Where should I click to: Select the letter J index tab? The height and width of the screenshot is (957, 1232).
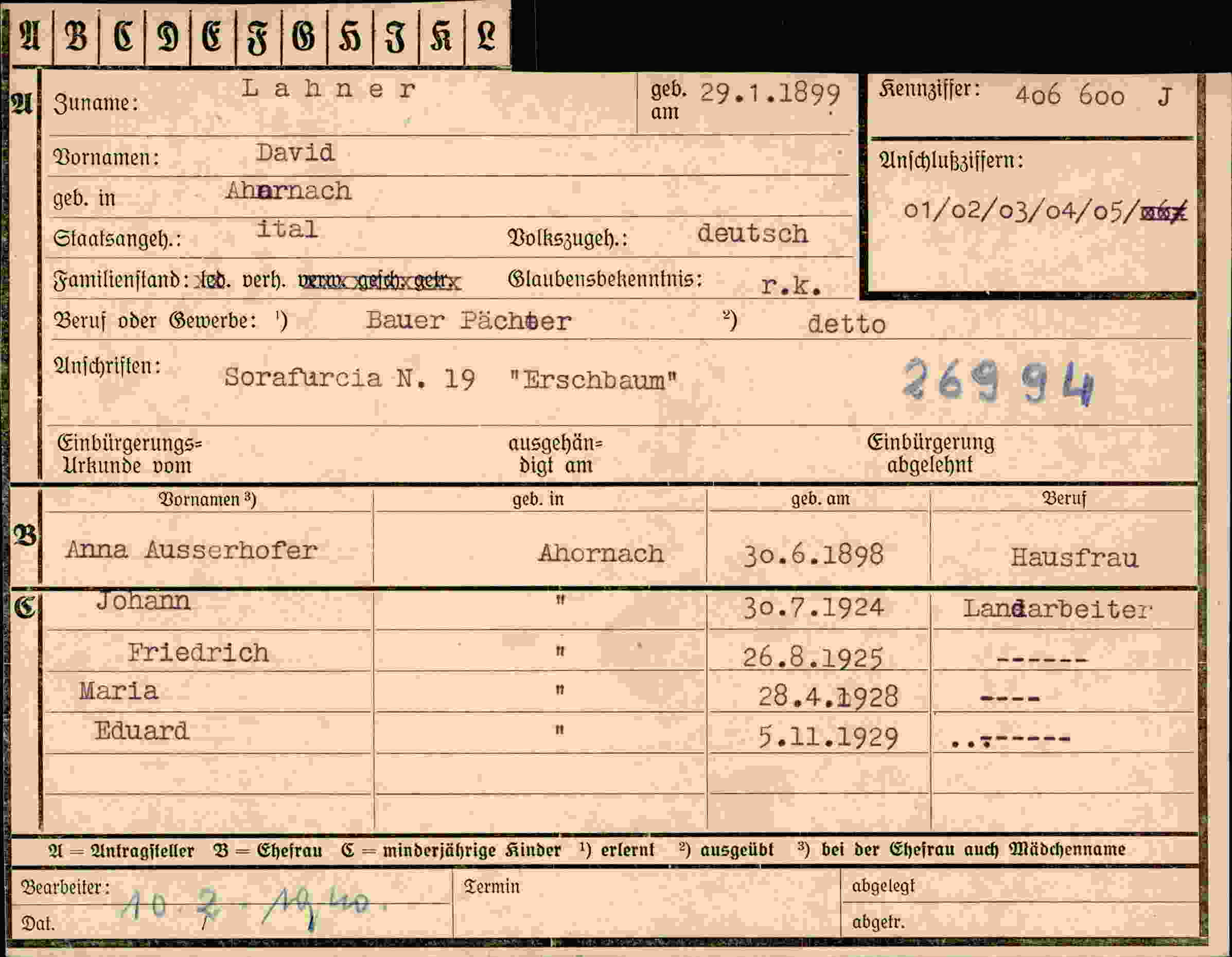pyautogui.click(x=396, y=37)
